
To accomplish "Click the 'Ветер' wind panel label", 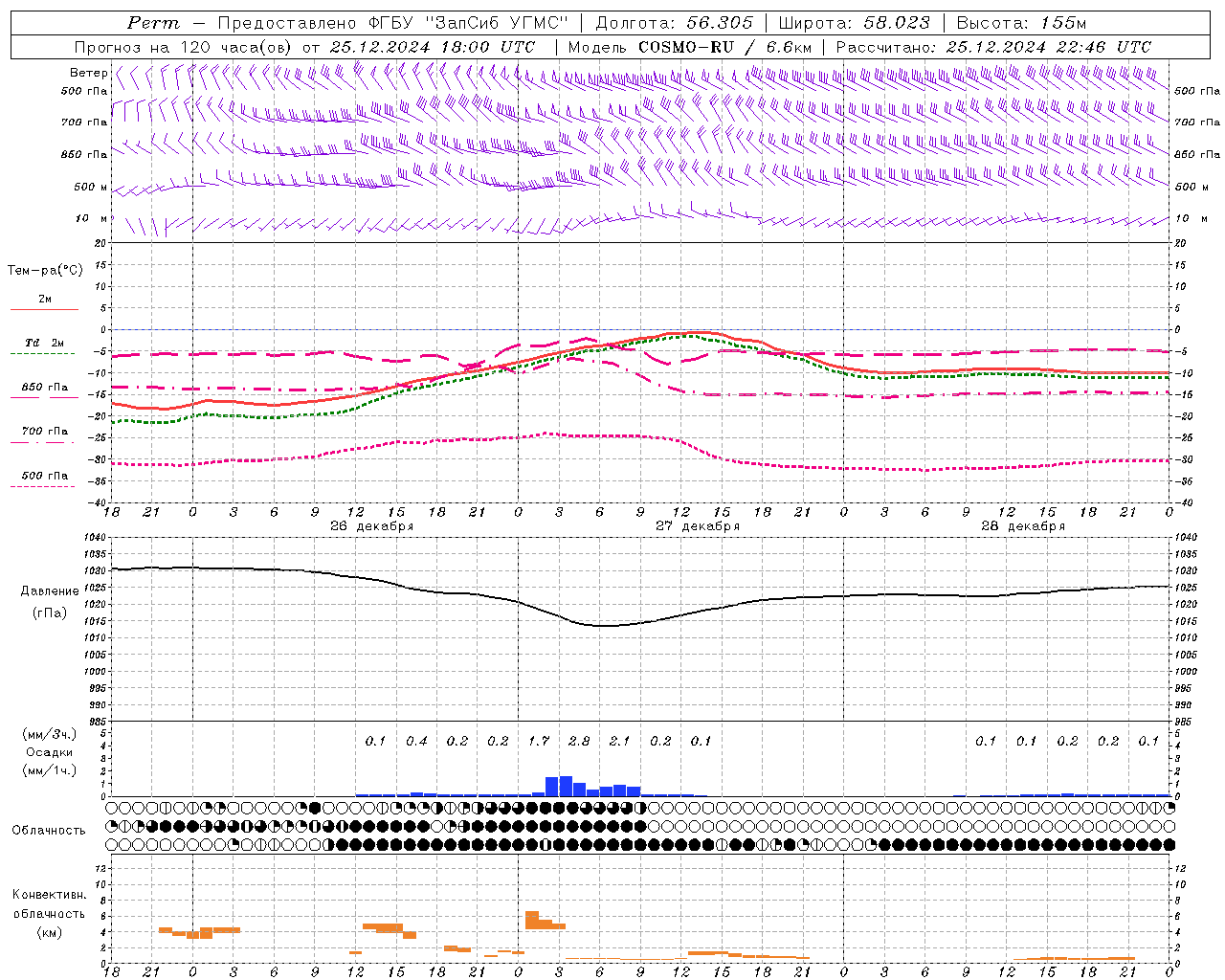I will pos(88,73).
